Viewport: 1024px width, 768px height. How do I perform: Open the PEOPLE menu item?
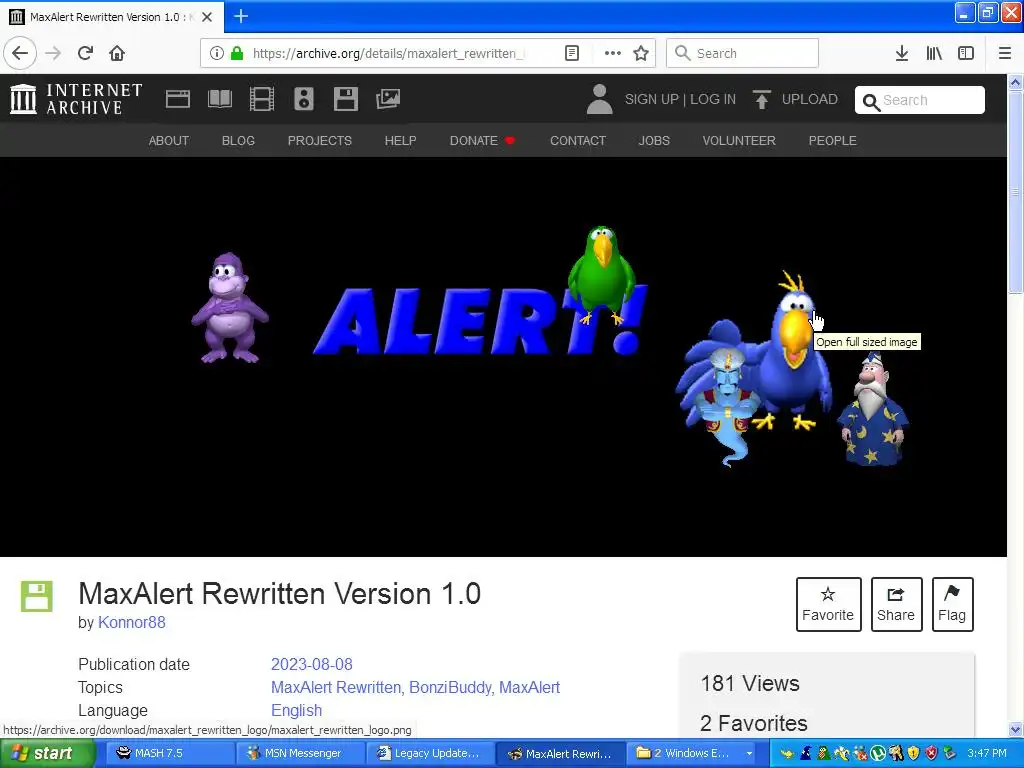(833, 140)
